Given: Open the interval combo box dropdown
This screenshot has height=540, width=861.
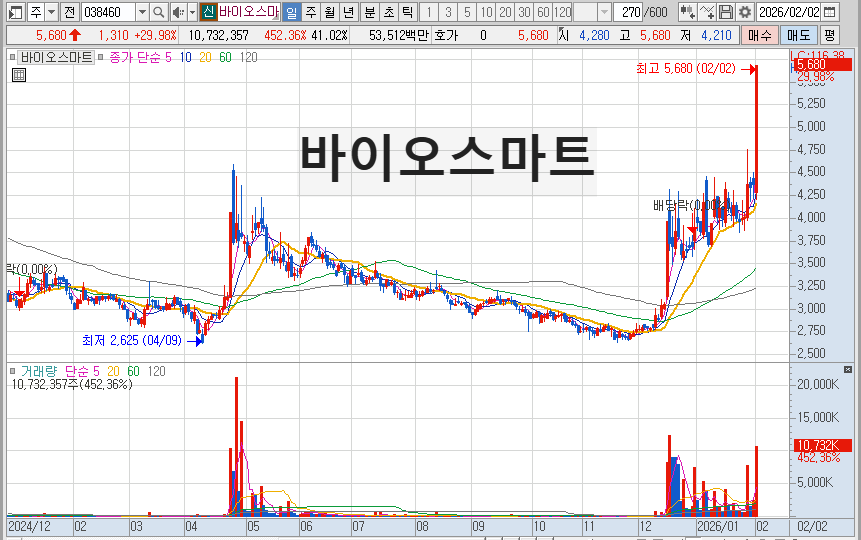Looking at the screenshot, I should coord(604,12).
